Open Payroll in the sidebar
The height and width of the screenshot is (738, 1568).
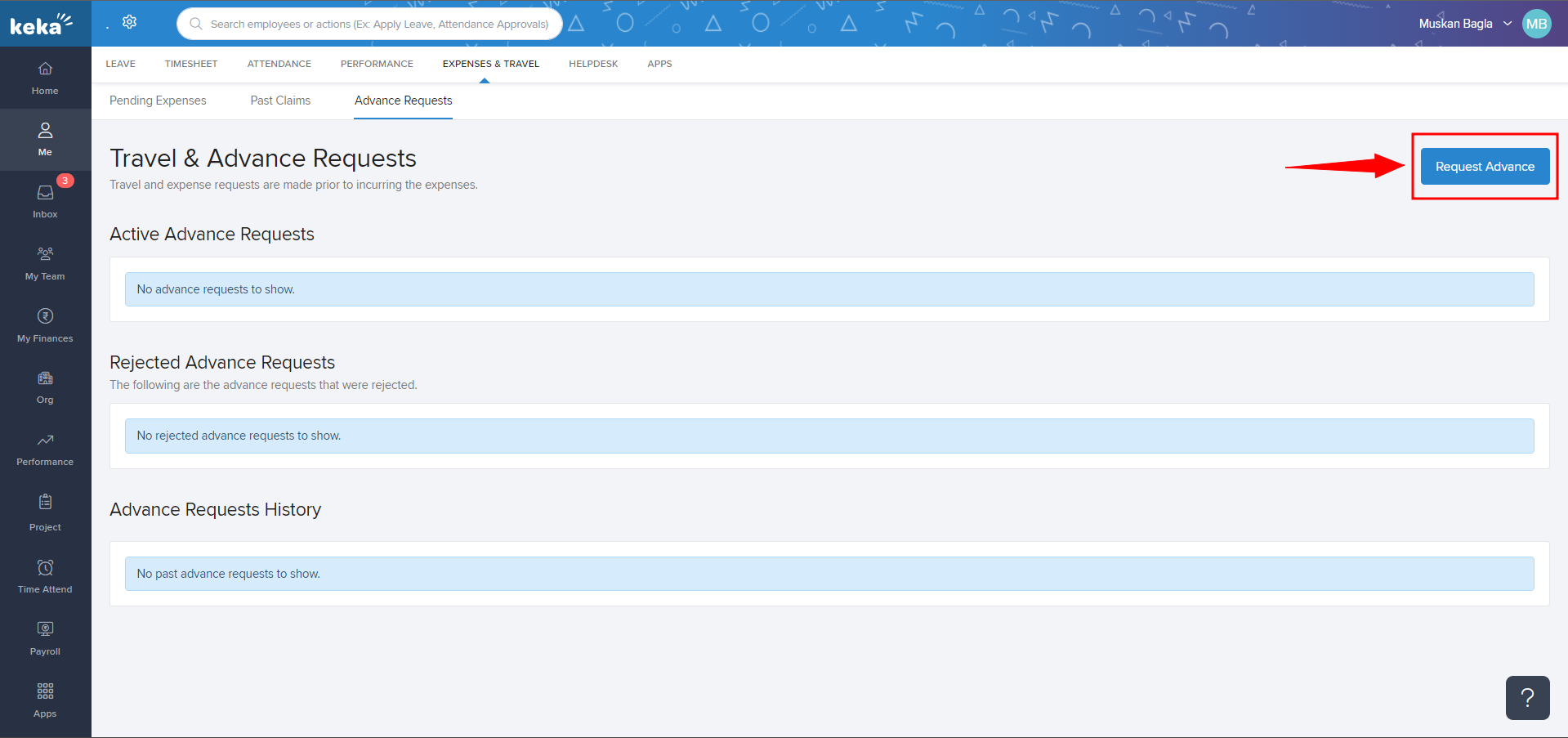(45, 637)
